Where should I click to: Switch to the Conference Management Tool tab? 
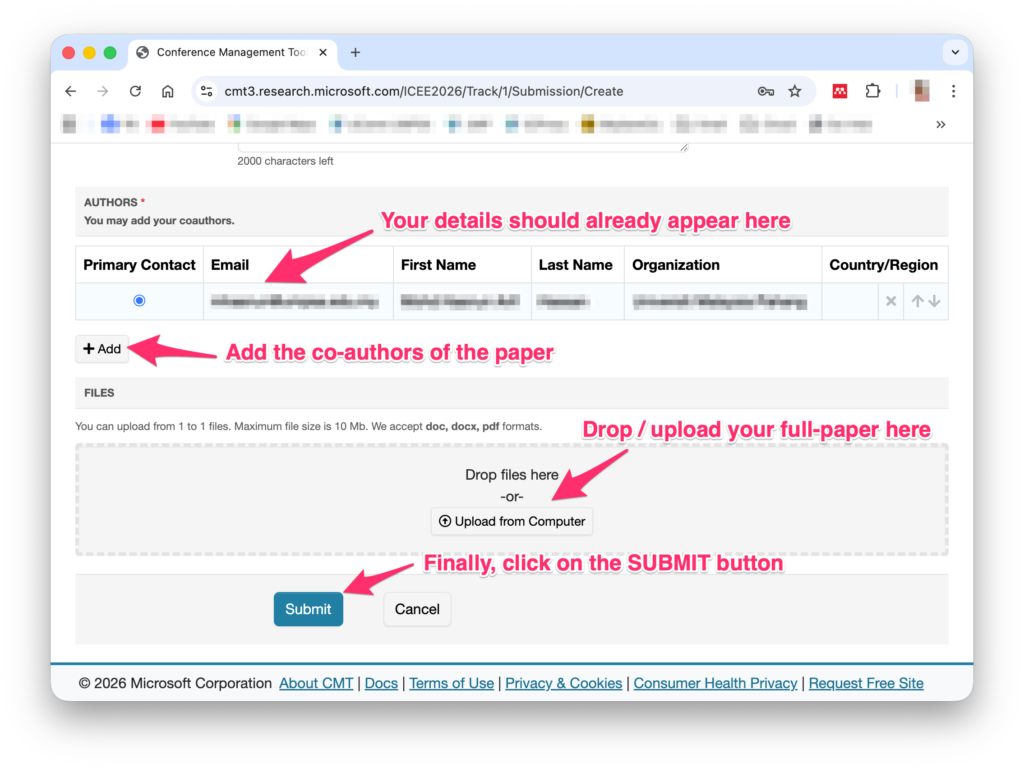pyautogui.click(x=225, y=53)
